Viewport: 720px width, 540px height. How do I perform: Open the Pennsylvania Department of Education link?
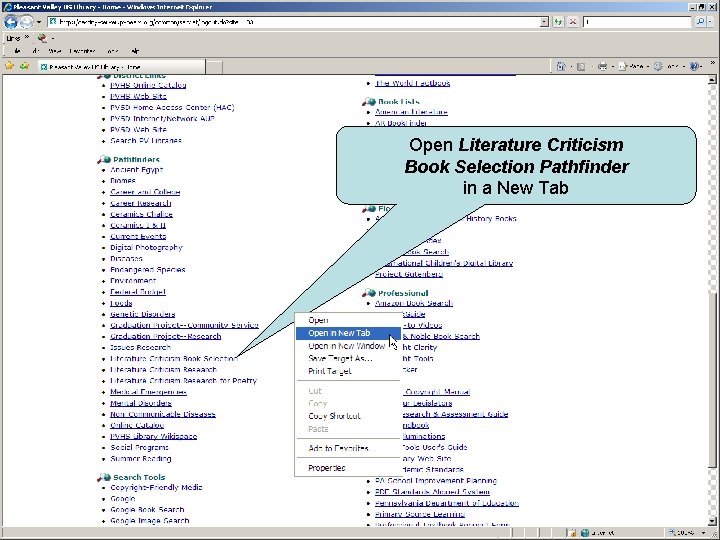(x=447, y=503)
